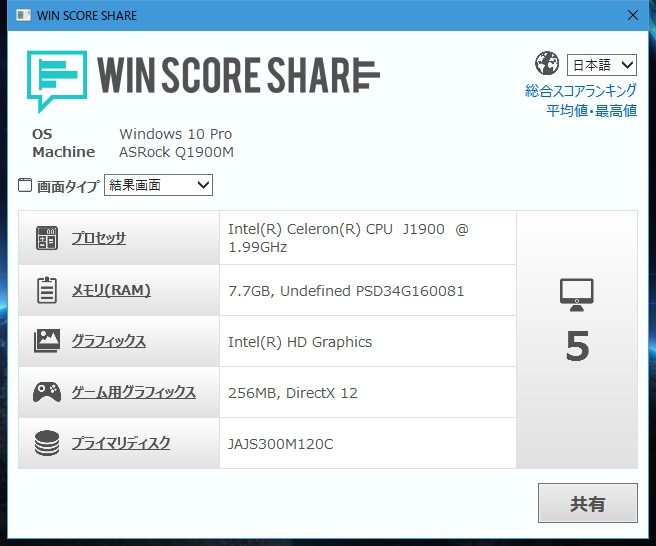Viewport: 656px width, 546px height.
Task: Click the graphics picture icon
Action: point(46,341)
